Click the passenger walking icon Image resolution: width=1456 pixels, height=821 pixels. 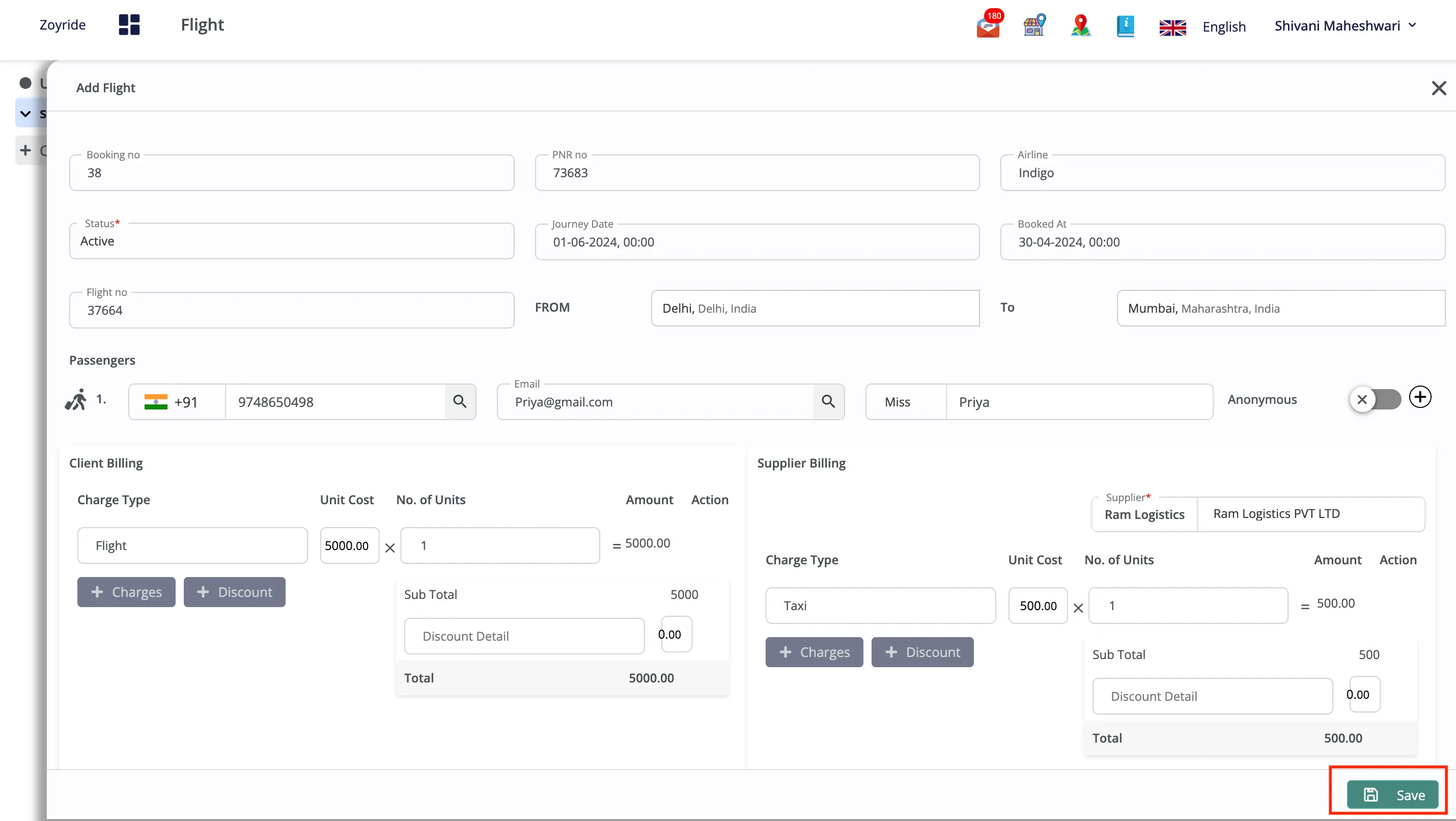click(x=76, y=399)
